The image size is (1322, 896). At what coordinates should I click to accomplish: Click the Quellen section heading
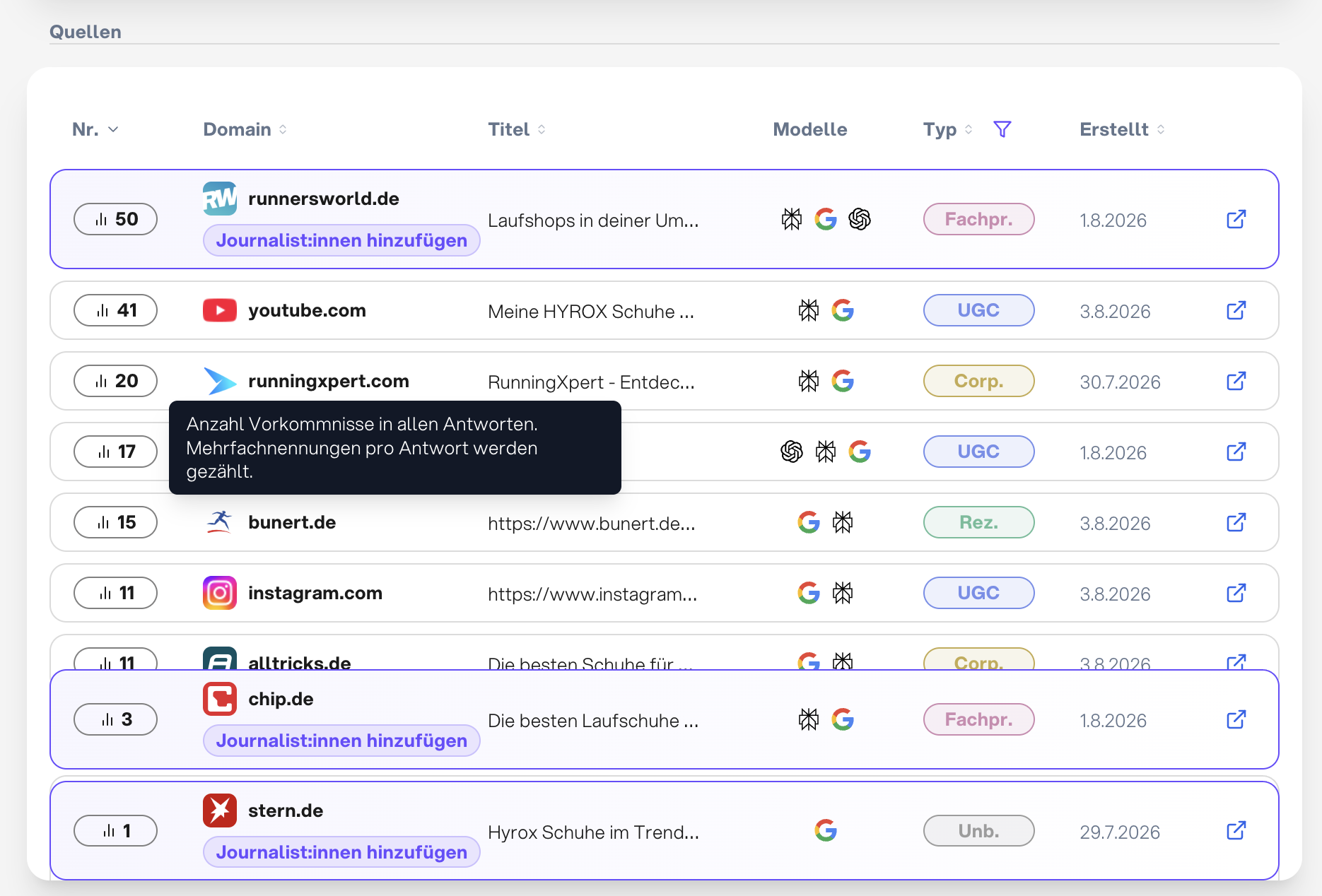pyautogui.click(x=86, y=32)
